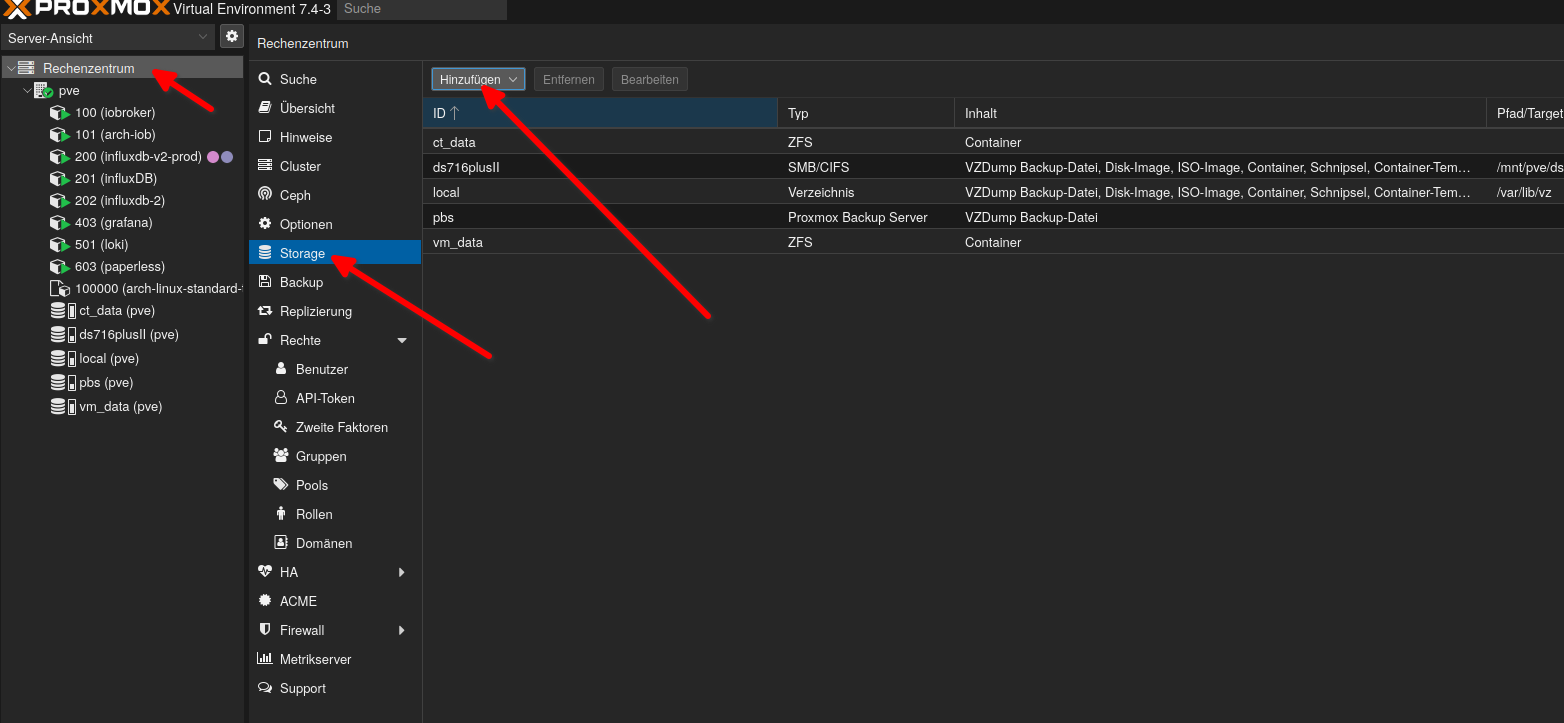Open API-Token under Rechte

click(335, 398)
